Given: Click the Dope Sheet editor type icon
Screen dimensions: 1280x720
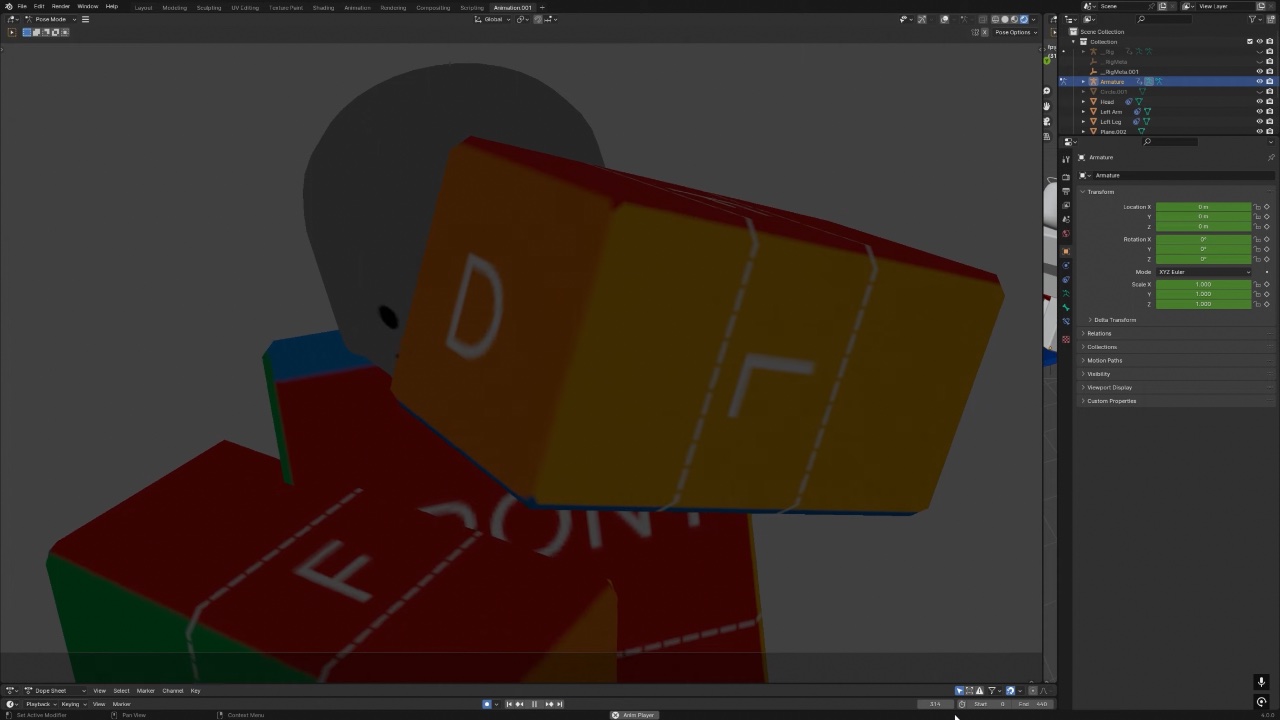Looking at the screenshot, I should pos(10,690).
